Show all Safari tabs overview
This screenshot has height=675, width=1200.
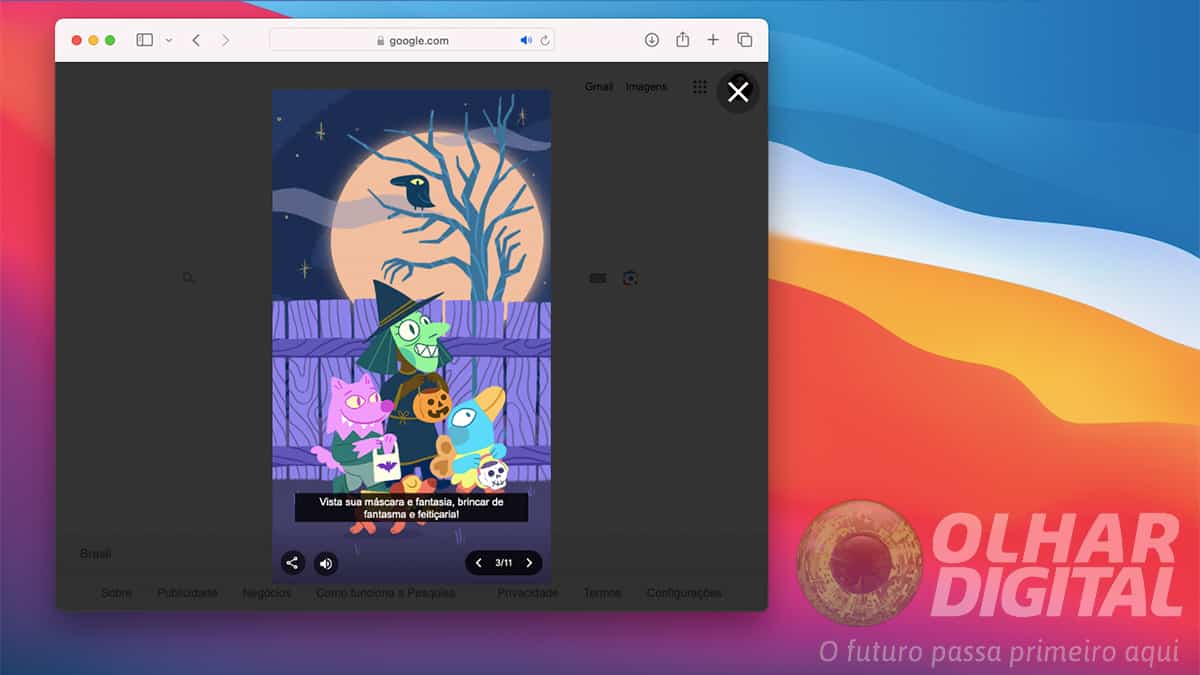click(x=744, y=40)
